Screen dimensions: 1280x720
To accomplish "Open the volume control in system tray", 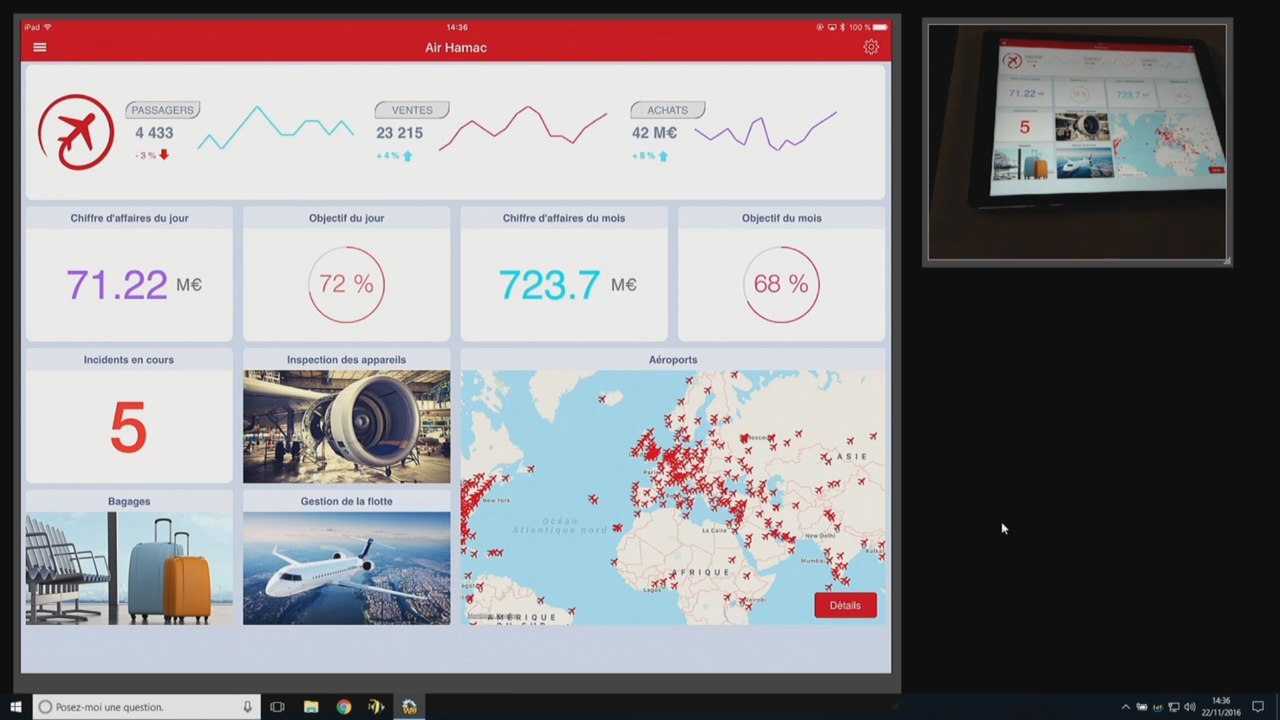I will 1189,707.
